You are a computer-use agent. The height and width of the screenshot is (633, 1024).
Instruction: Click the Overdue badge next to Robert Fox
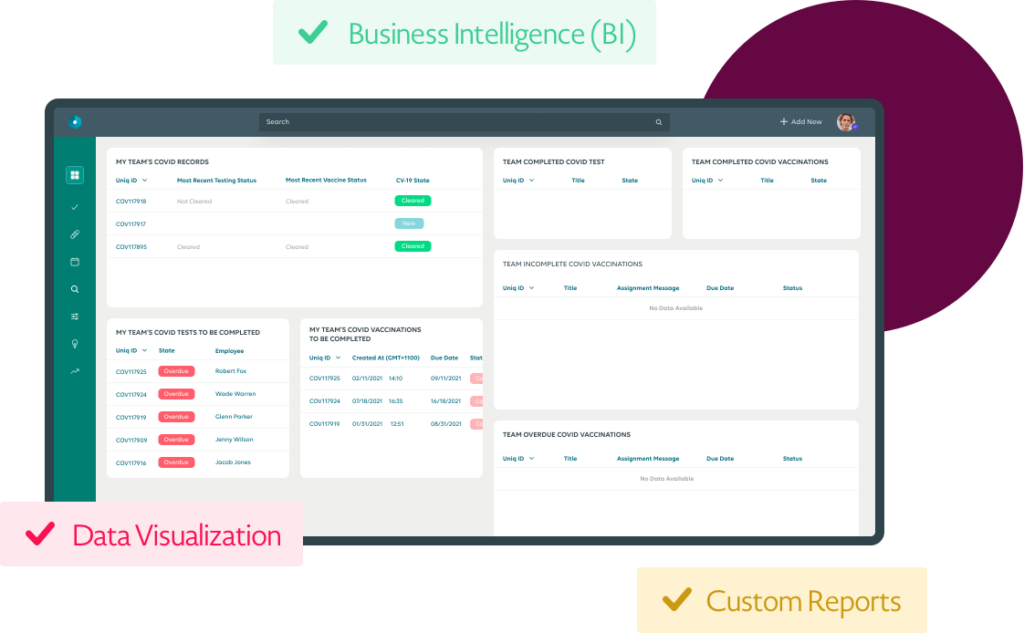(176, 370)
